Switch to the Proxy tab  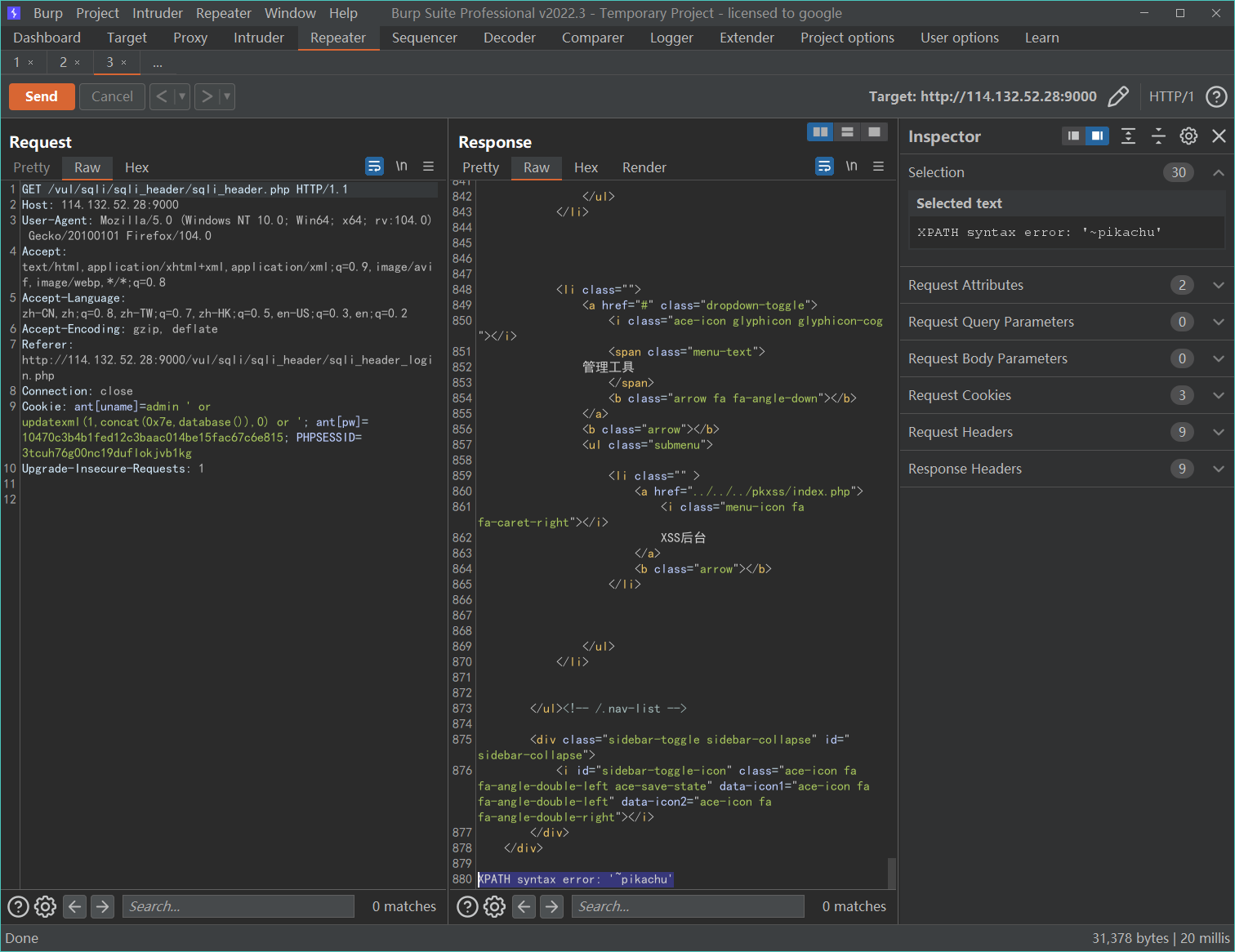(190, 38)
